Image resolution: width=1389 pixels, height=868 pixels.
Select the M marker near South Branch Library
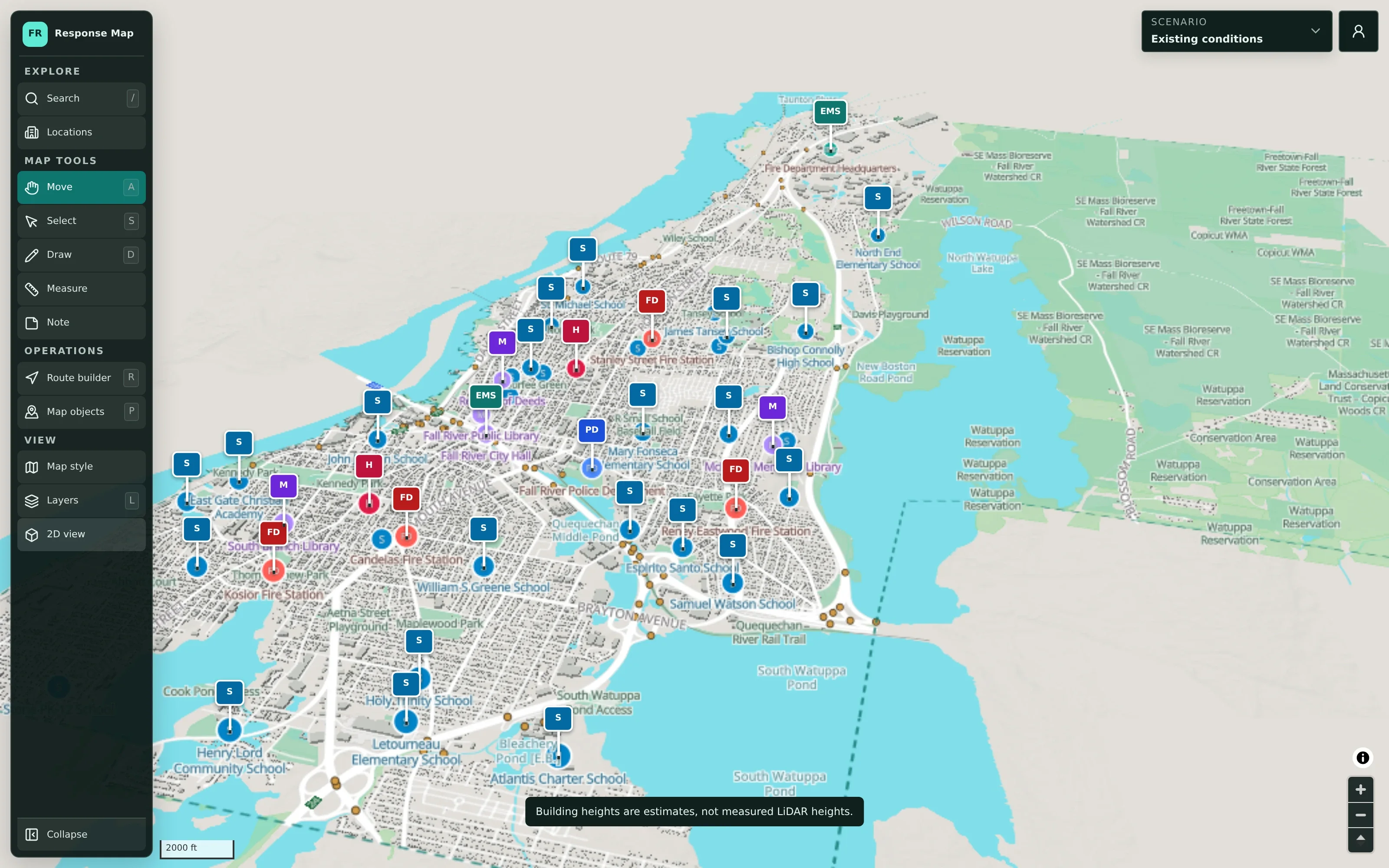(283, 485)
